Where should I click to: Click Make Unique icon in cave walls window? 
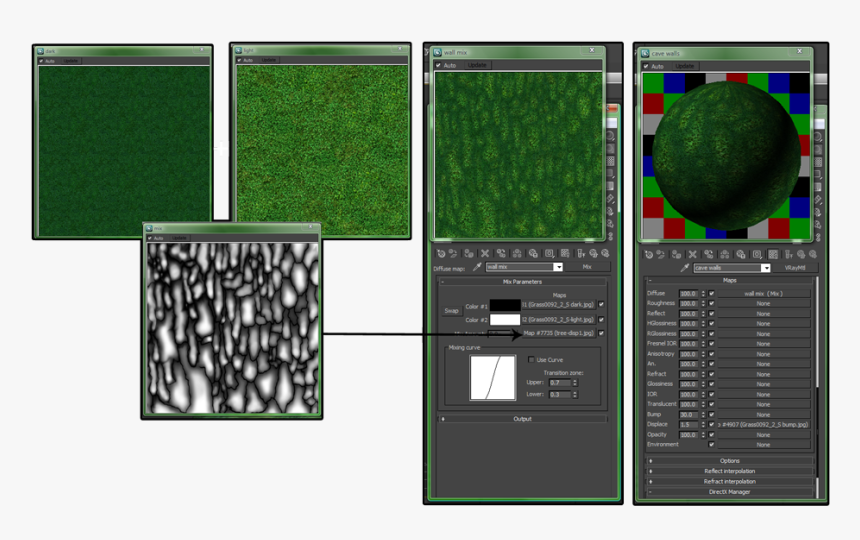[x=725, y=254]
